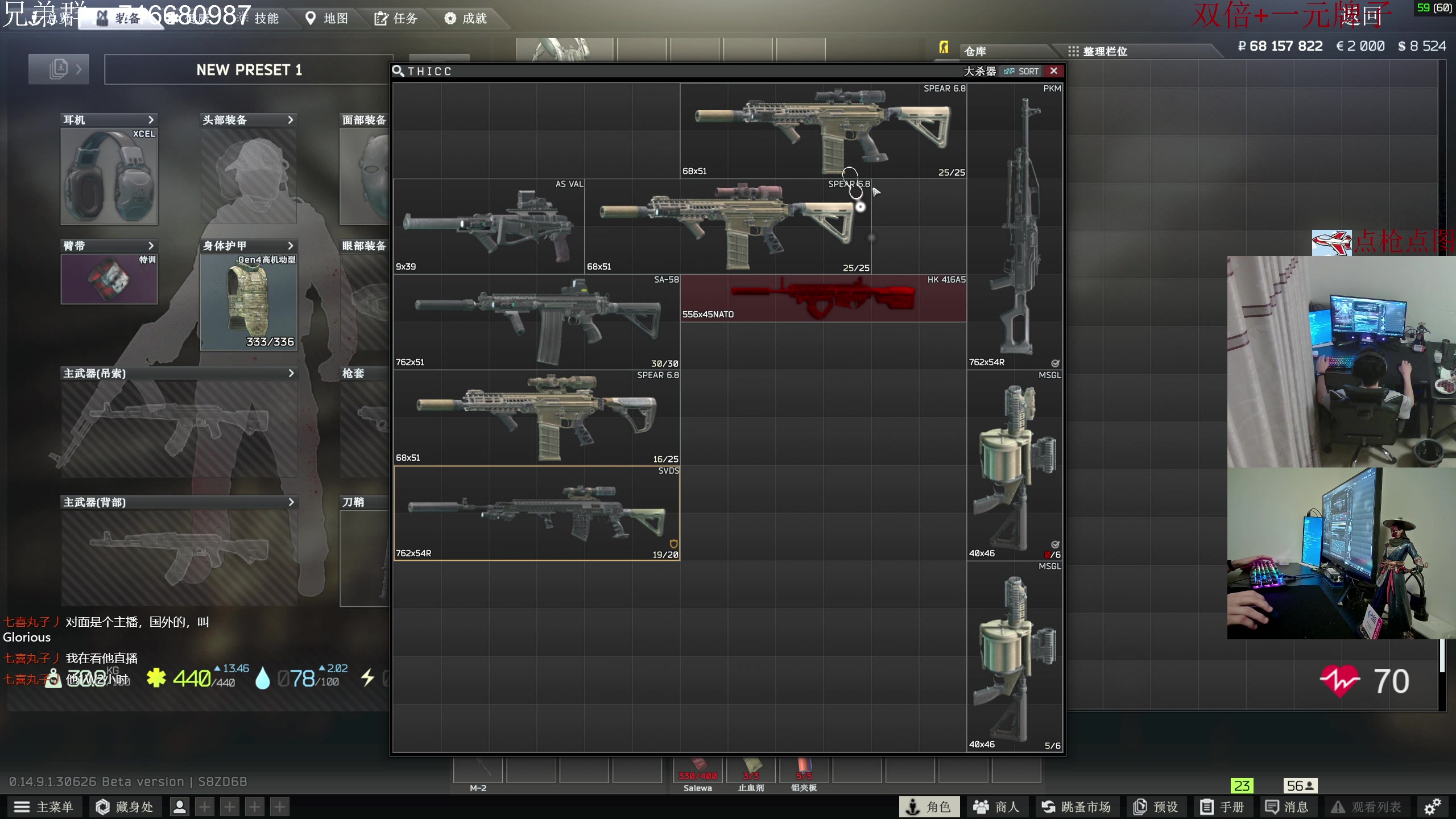Click the health value 440/440
This screenshot has height=819, width=1456.
(204, 678)
